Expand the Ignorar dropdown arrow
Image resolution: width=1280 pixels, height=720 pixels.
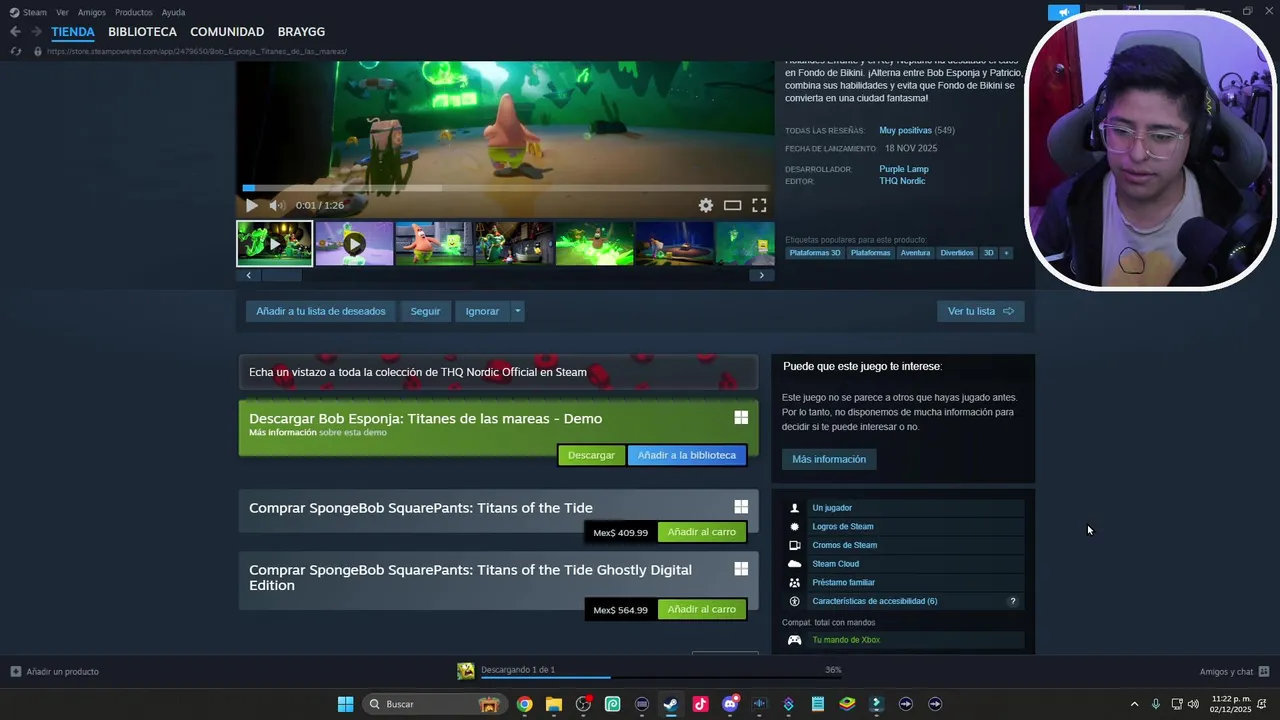click(x=517, y=311)
